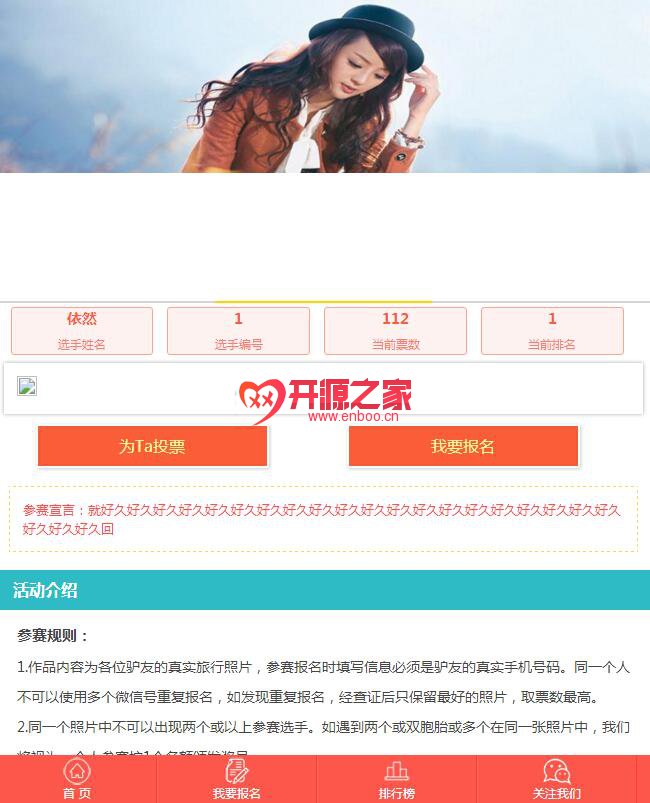Select the 依然 contestant name box

coord(82,331)
